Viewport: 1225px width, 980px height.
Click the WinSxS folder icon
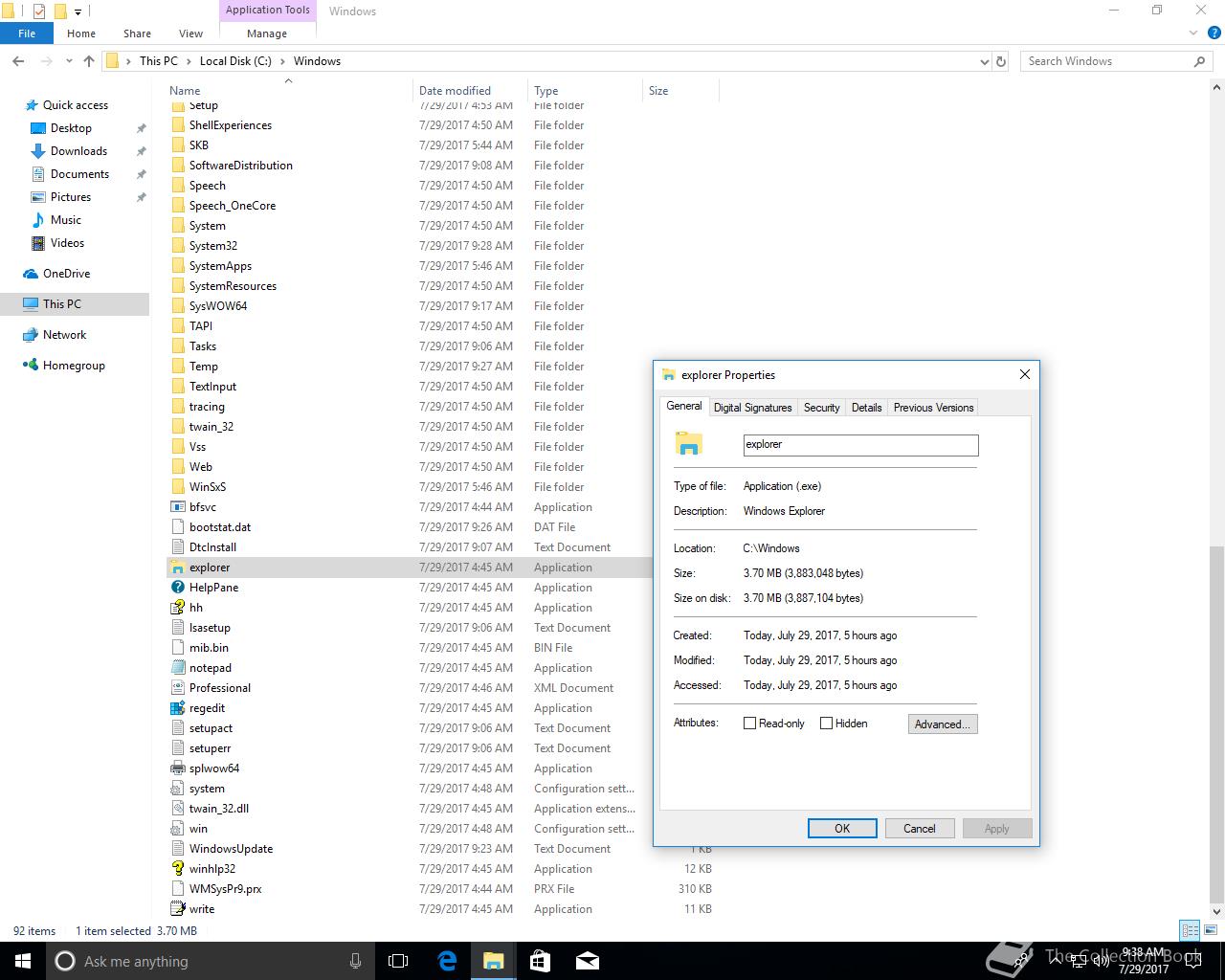pos(177,487)
